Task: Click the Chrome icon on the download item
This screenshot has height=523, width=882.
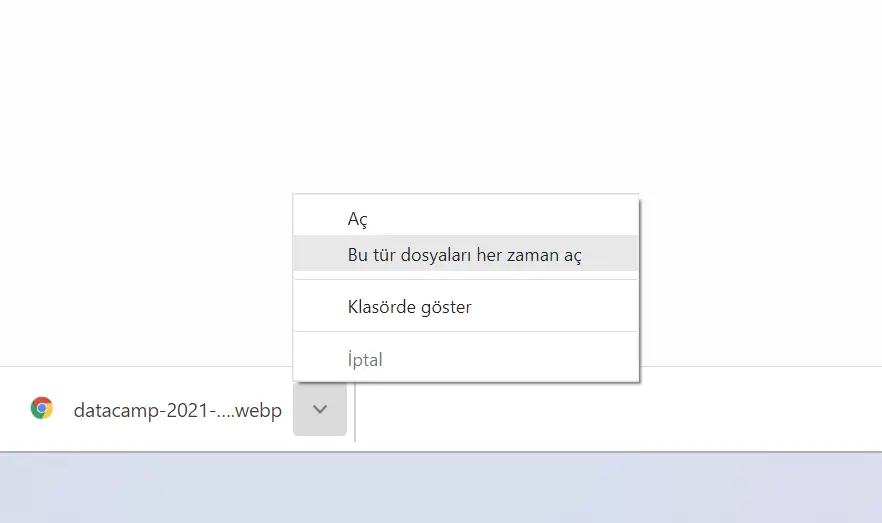Action: tap(42, 408)
